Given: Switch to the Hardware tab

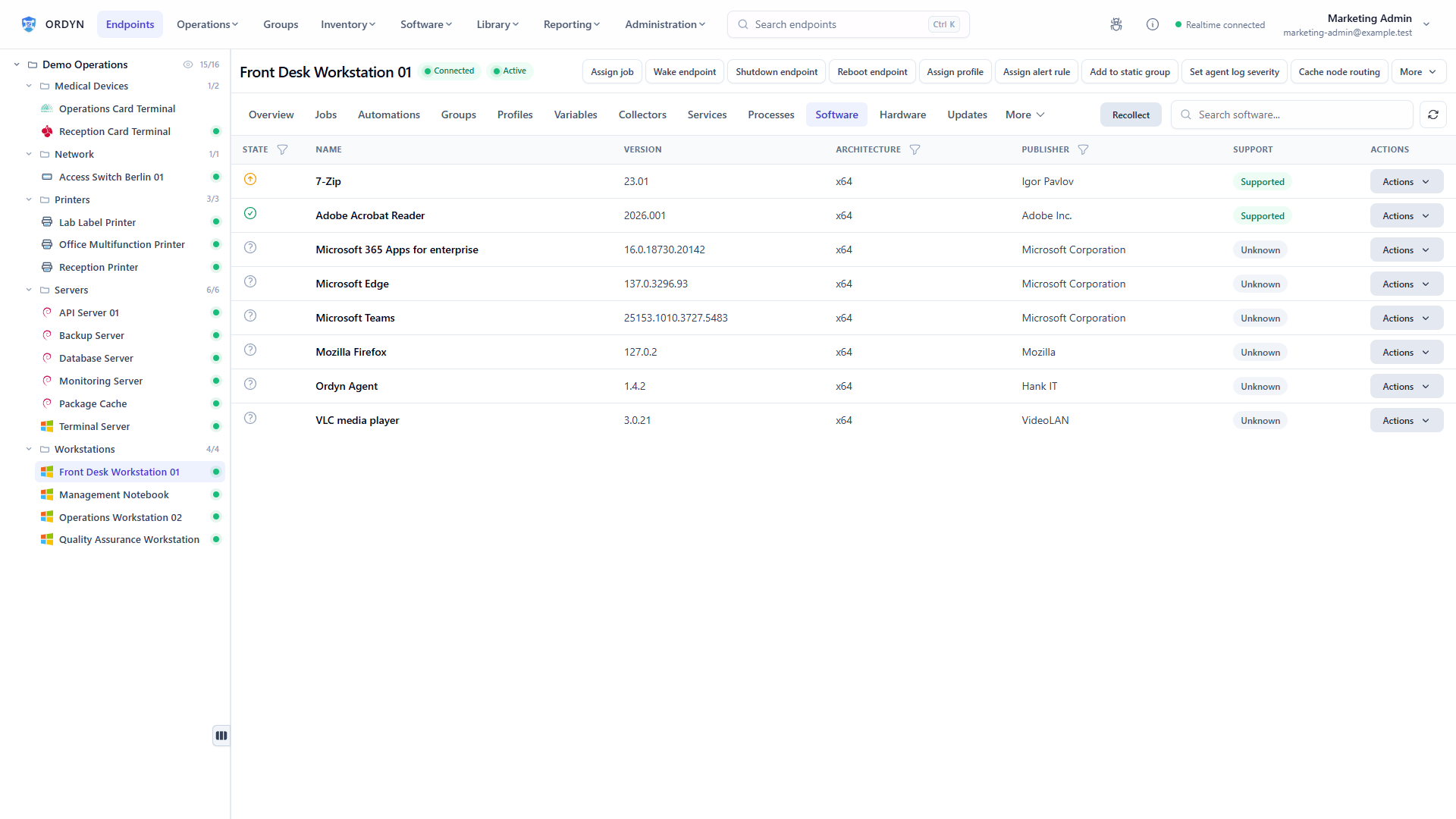Looking at the screenshot, I should pyautogui.click(x=902, y=115).
